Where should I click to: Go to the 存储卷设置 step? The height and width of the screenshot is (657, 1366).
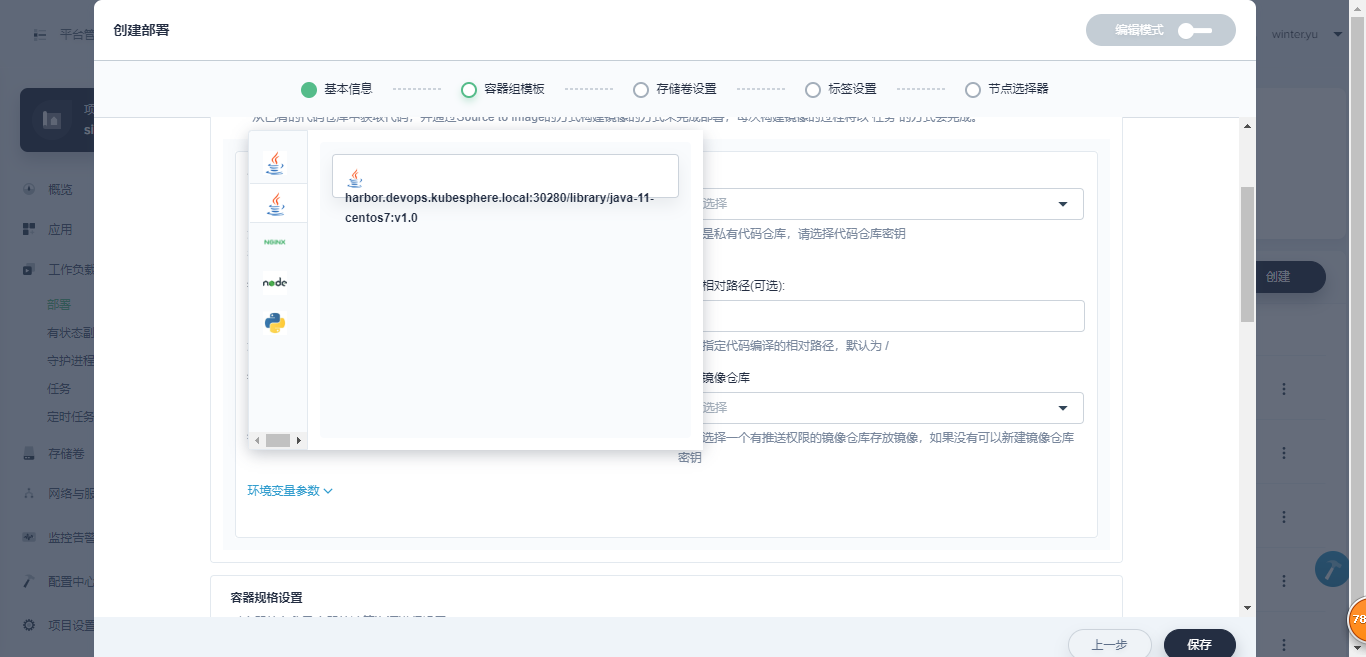[675, 89]
